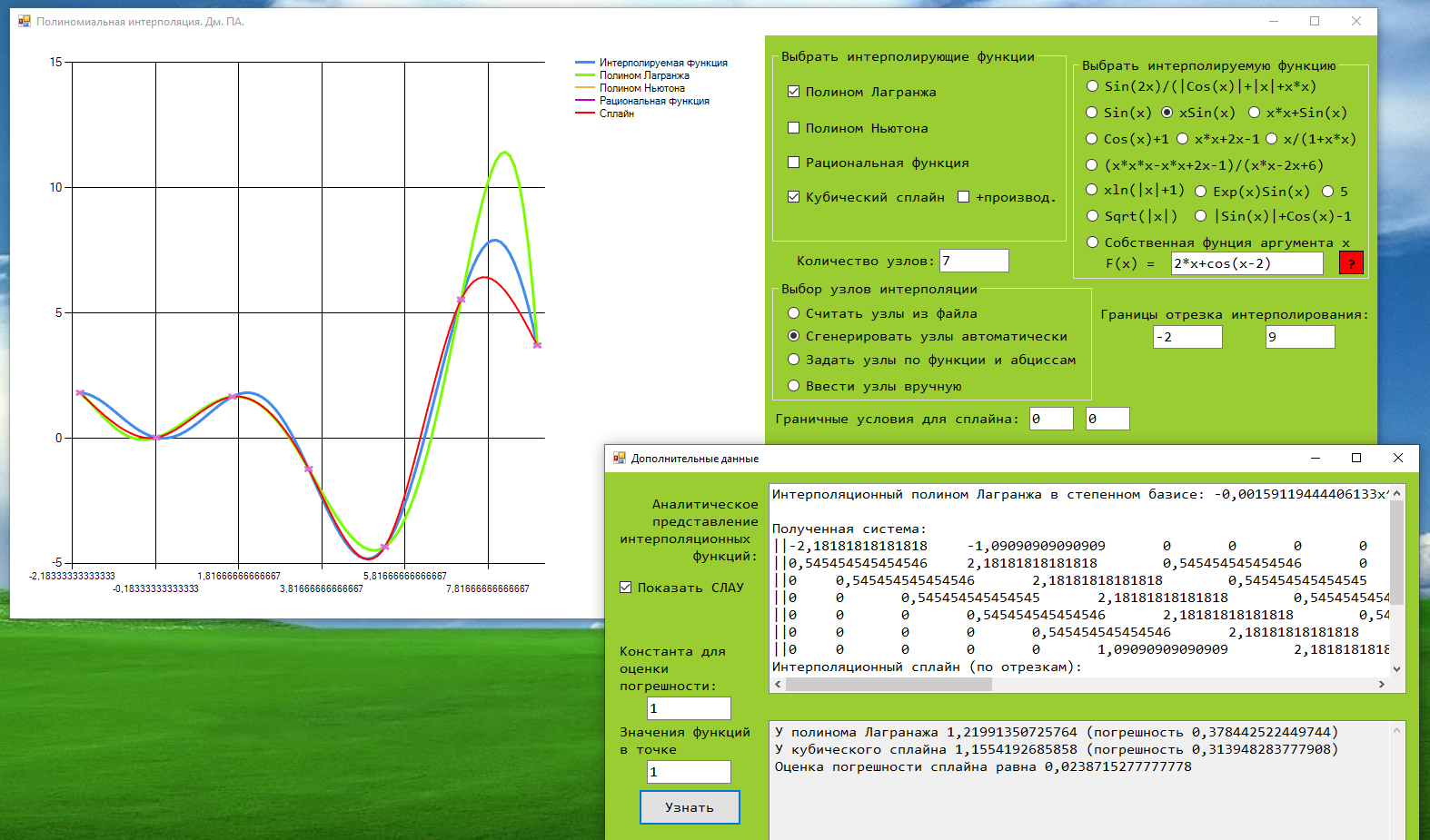Click Оценка погрешности сплайна result line
This screenshot has width=1430, height=840.
click(983, 766)
